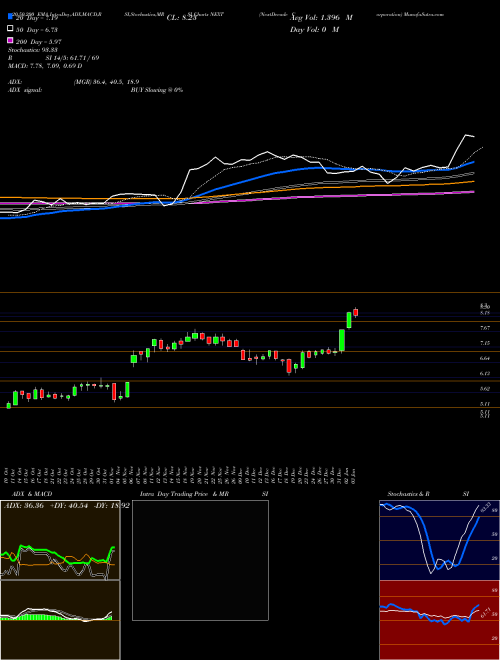The height and width of the screenshot is (660, 500).
Task: Open the empty intraday trading price chart
Action: click(x=200, y=560)
